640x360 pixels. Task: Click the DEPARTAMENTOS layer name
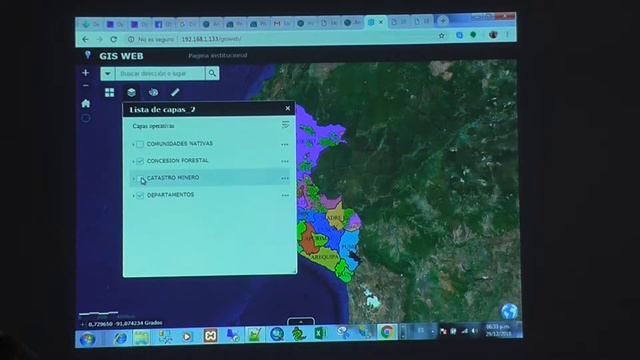point(171,195)
